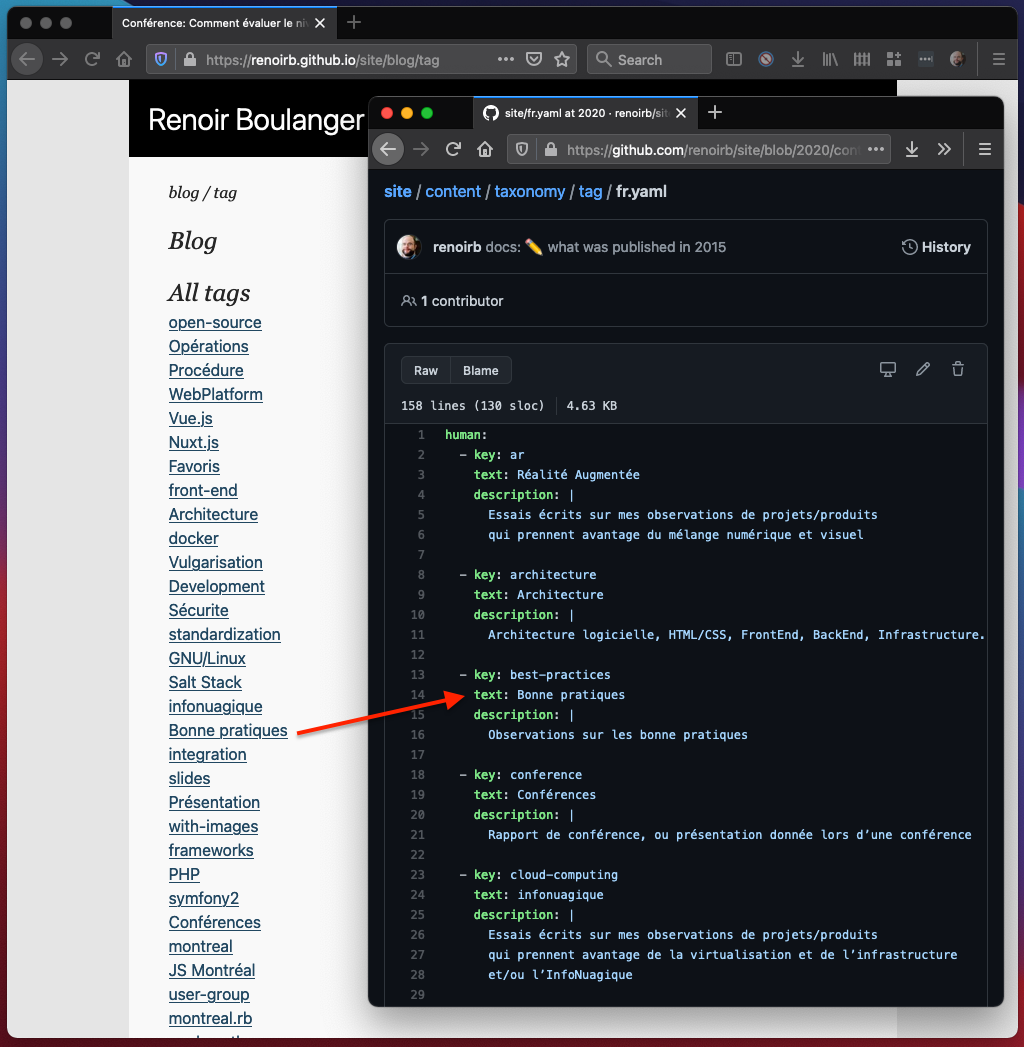Open Library icon in back Firefox window
This screenshot has width=1024, height=1047.
830,59
